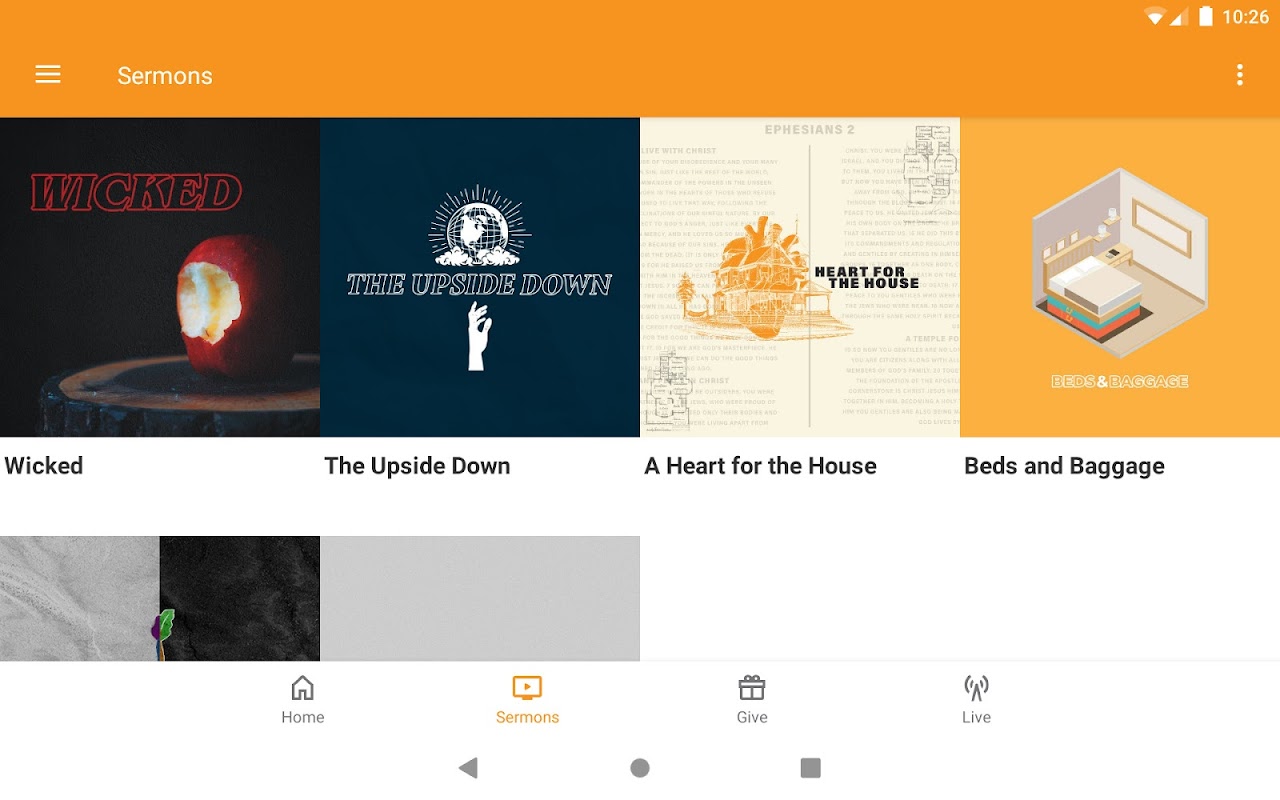Open the Beds & Baggage artwork
1280x800 pixels.
pos(1120,277)
